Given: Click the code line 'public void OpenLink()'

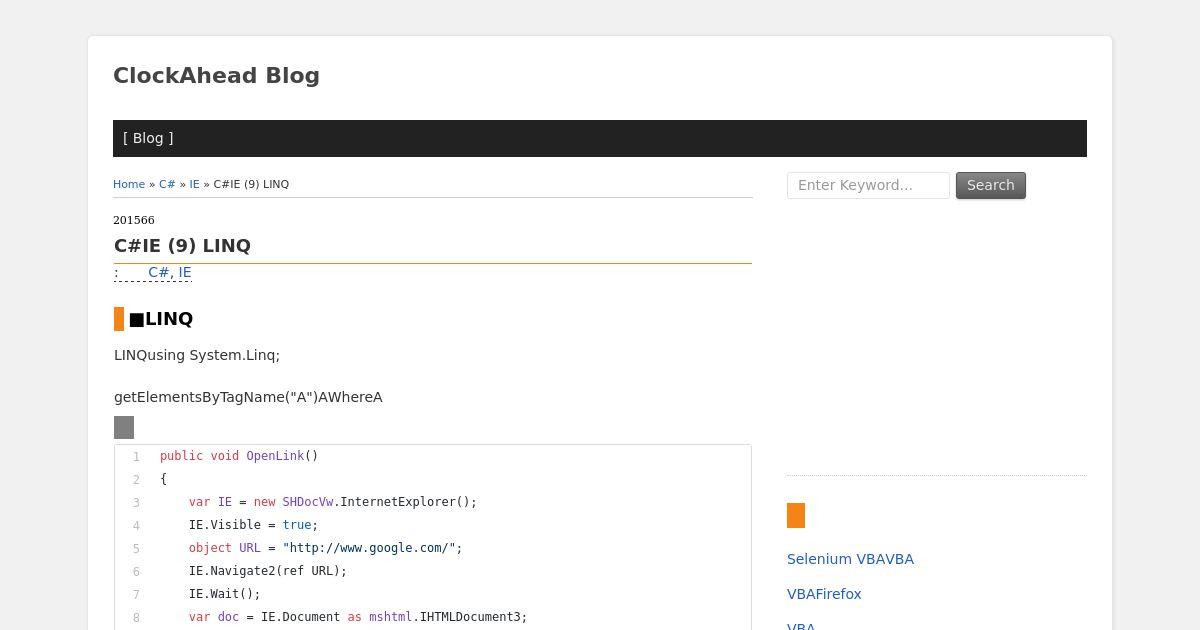Looking at the screenshot, I should pyautogui.click(x=239, y=456).
